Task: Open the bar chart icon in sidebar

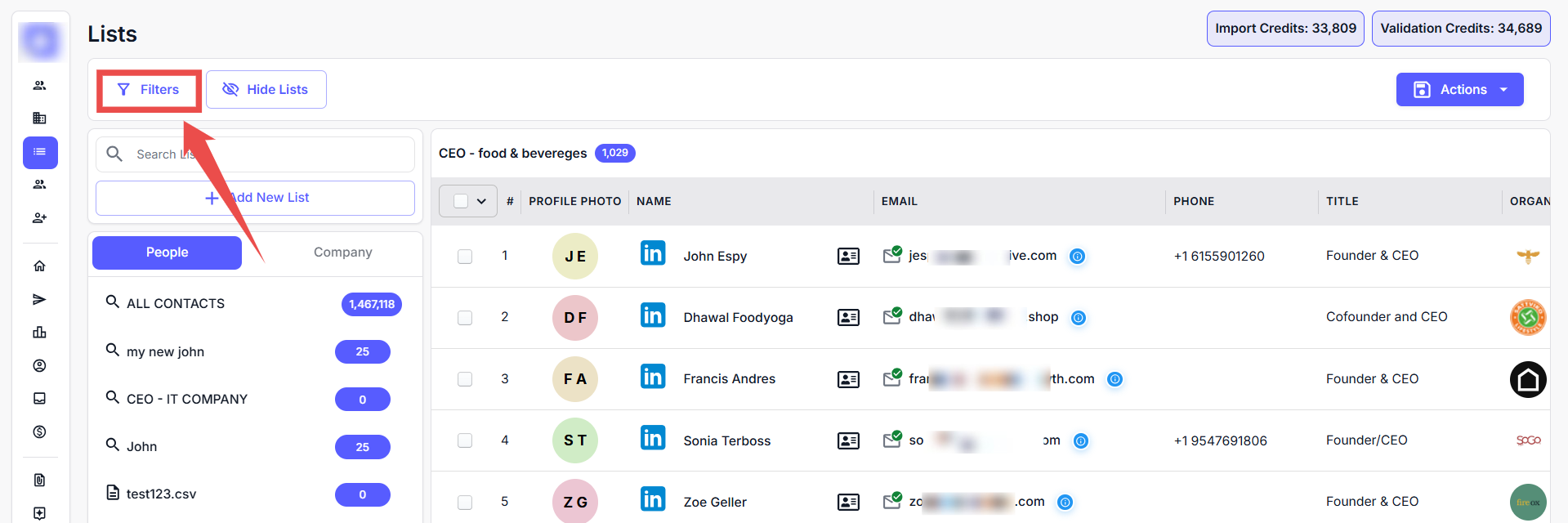Action: pyautogui.click(x=39, y=333)
